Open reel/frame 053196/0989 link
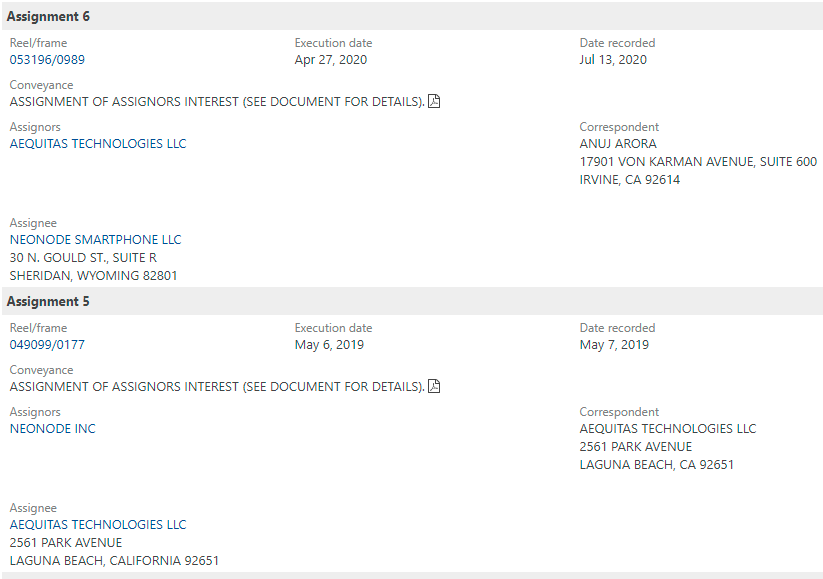Screen dimensions: 823x579 (x=47, y=60)
